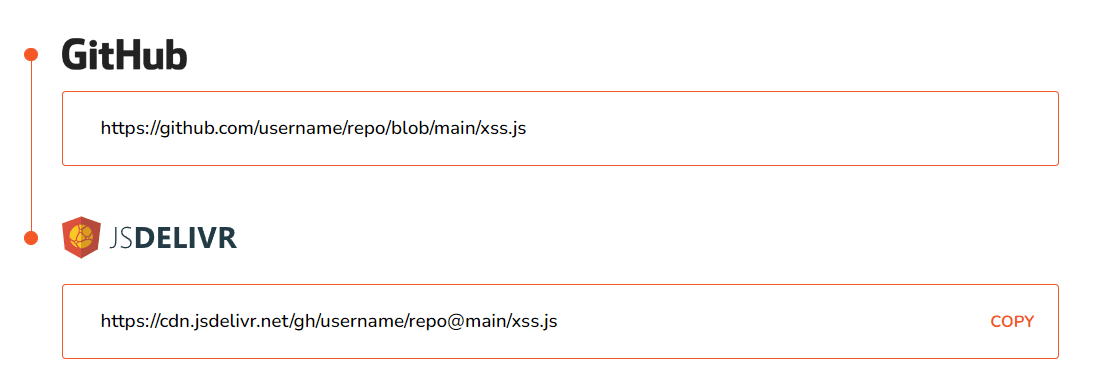
Task: Focus the GitHub URL input box
Action: [x=560, y=129]
